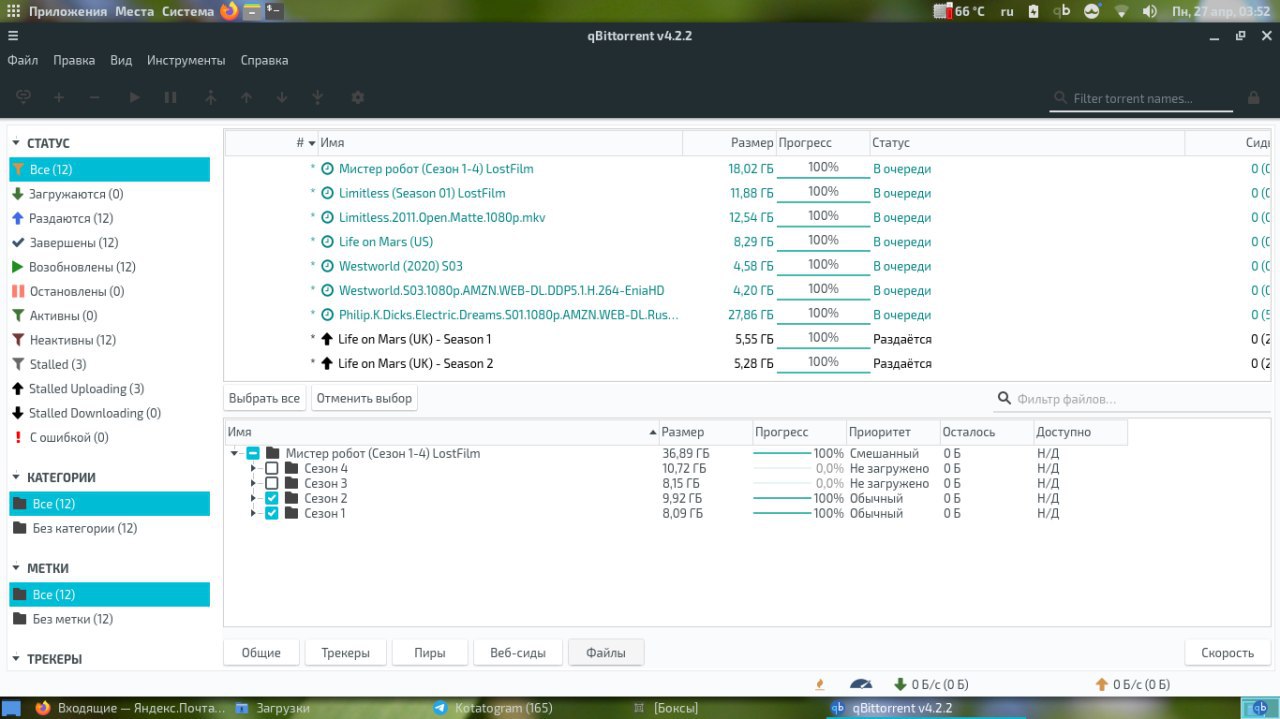Click the pause toolbar icon
The image size is (1280, 719).
click(171, 98)
